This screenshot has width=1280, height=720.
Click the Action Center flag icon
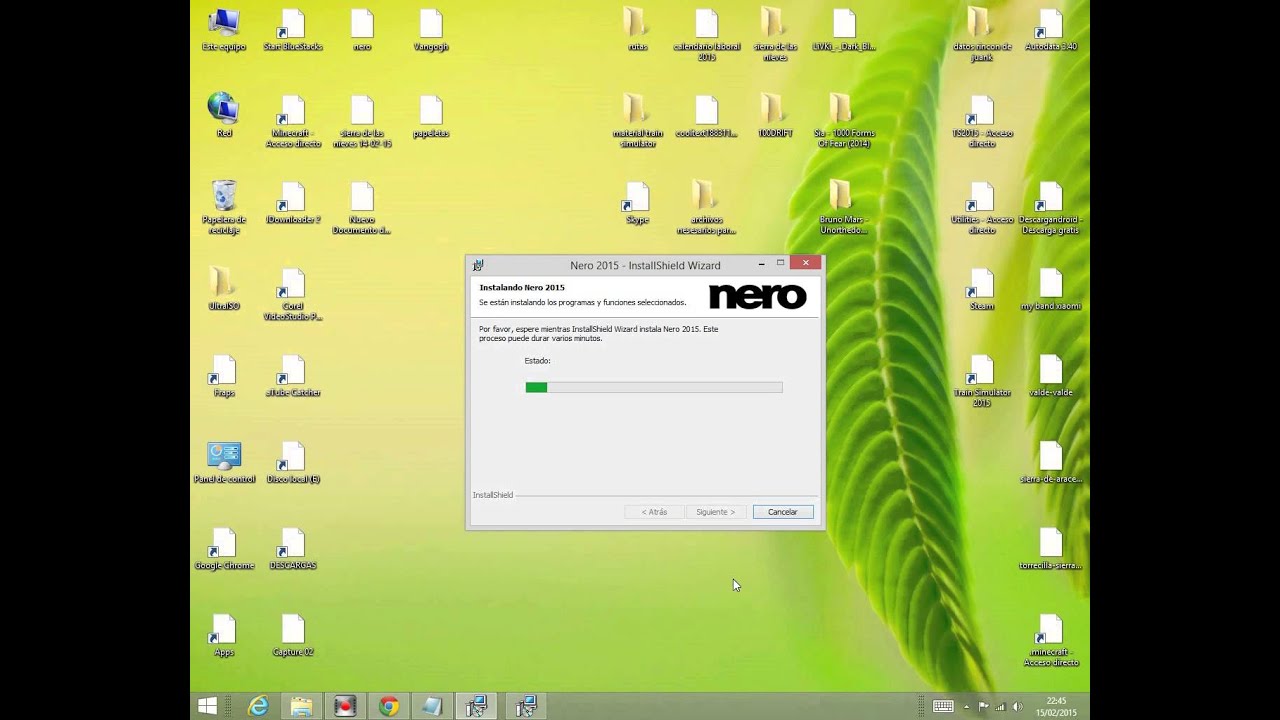[x=983, y=706]
